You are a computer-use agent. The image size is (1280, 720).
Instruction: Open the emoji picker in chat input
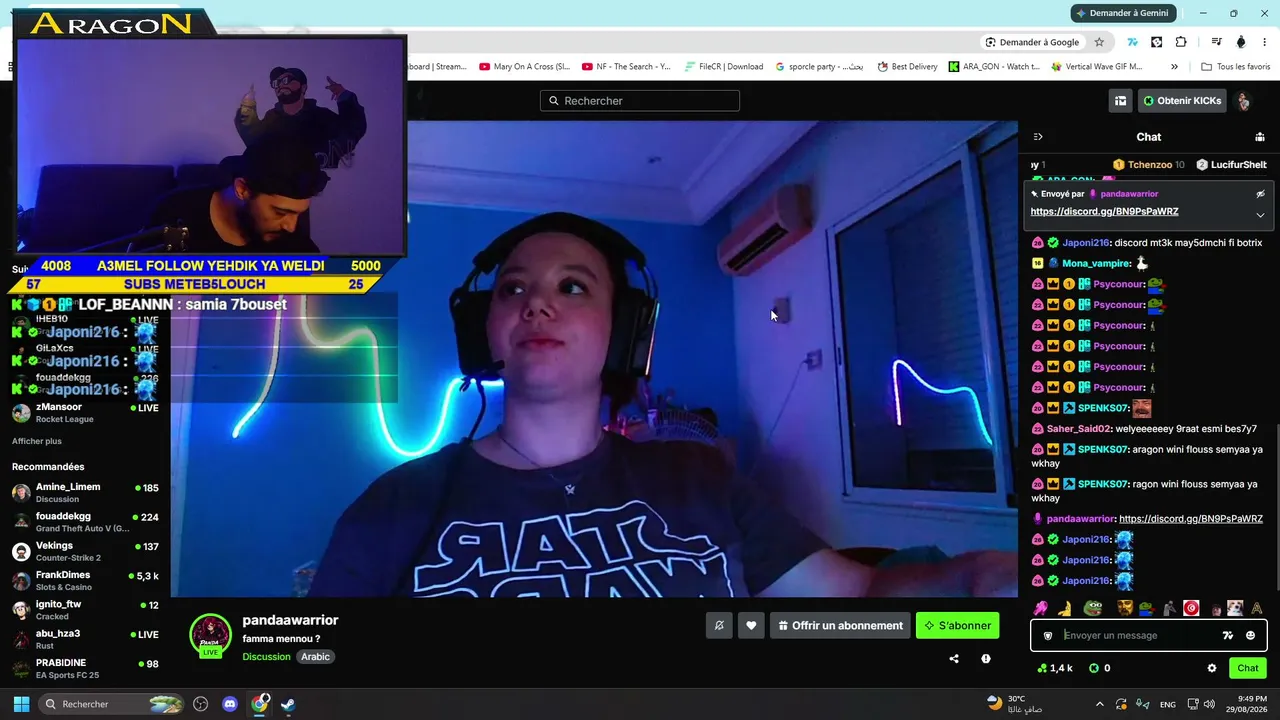point(1250,635)
